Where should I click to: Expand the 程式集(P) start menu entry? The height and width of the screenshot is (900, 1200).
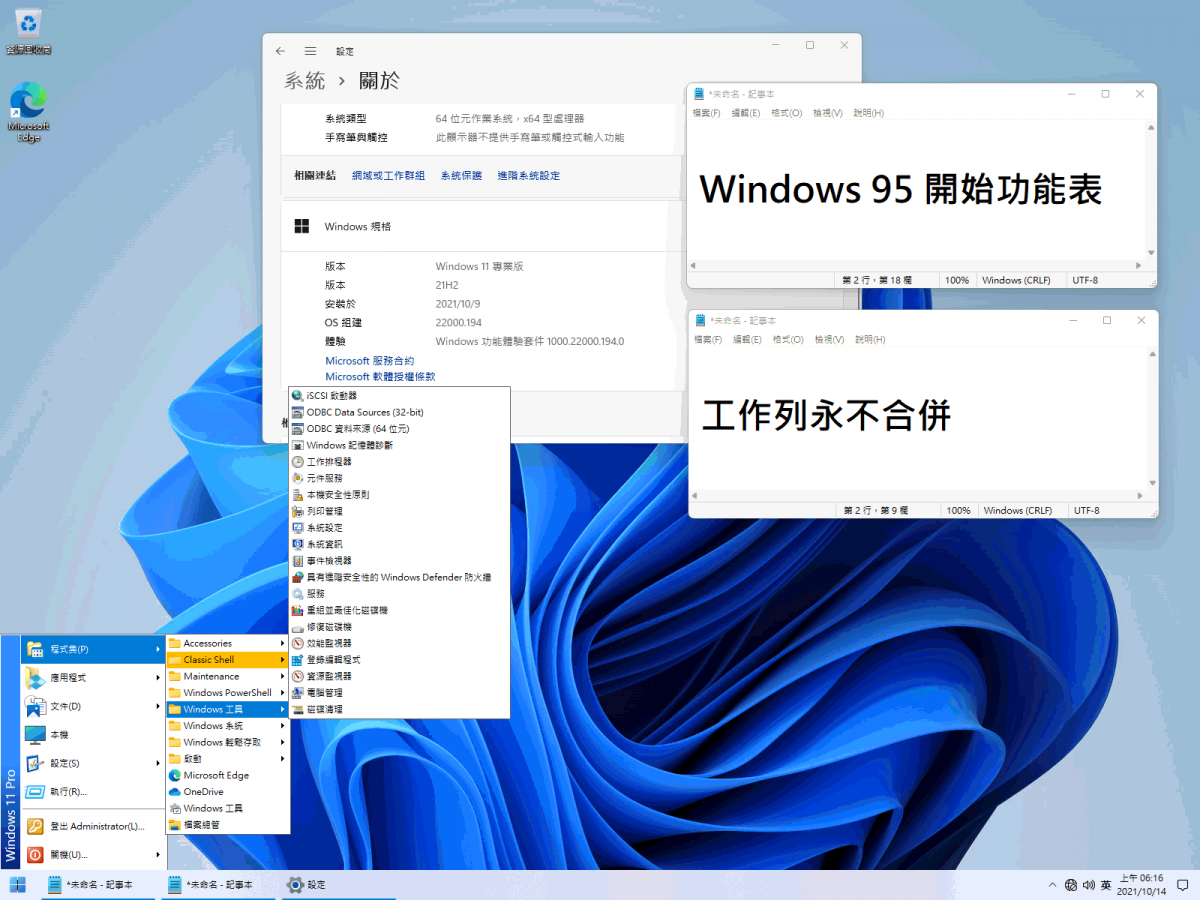(93, 649)
